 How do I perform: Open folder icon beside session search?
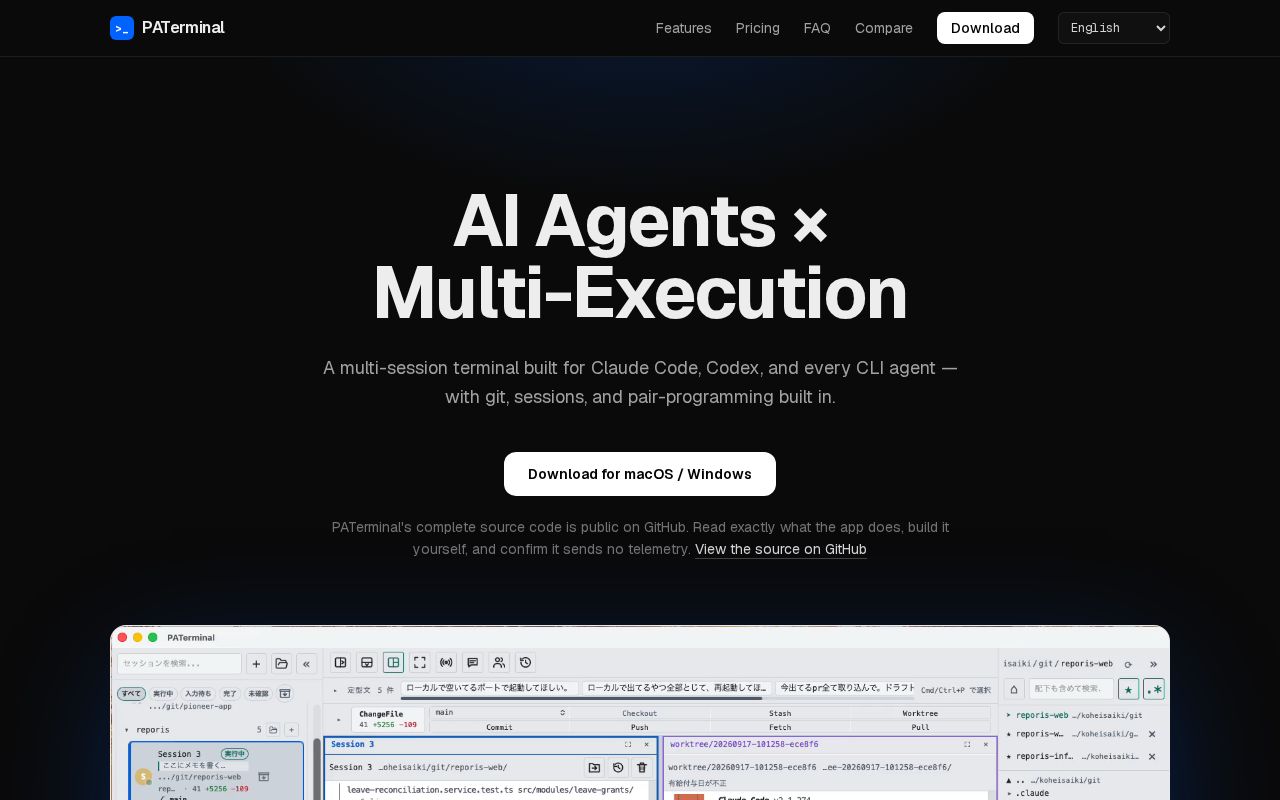point(282,663)
